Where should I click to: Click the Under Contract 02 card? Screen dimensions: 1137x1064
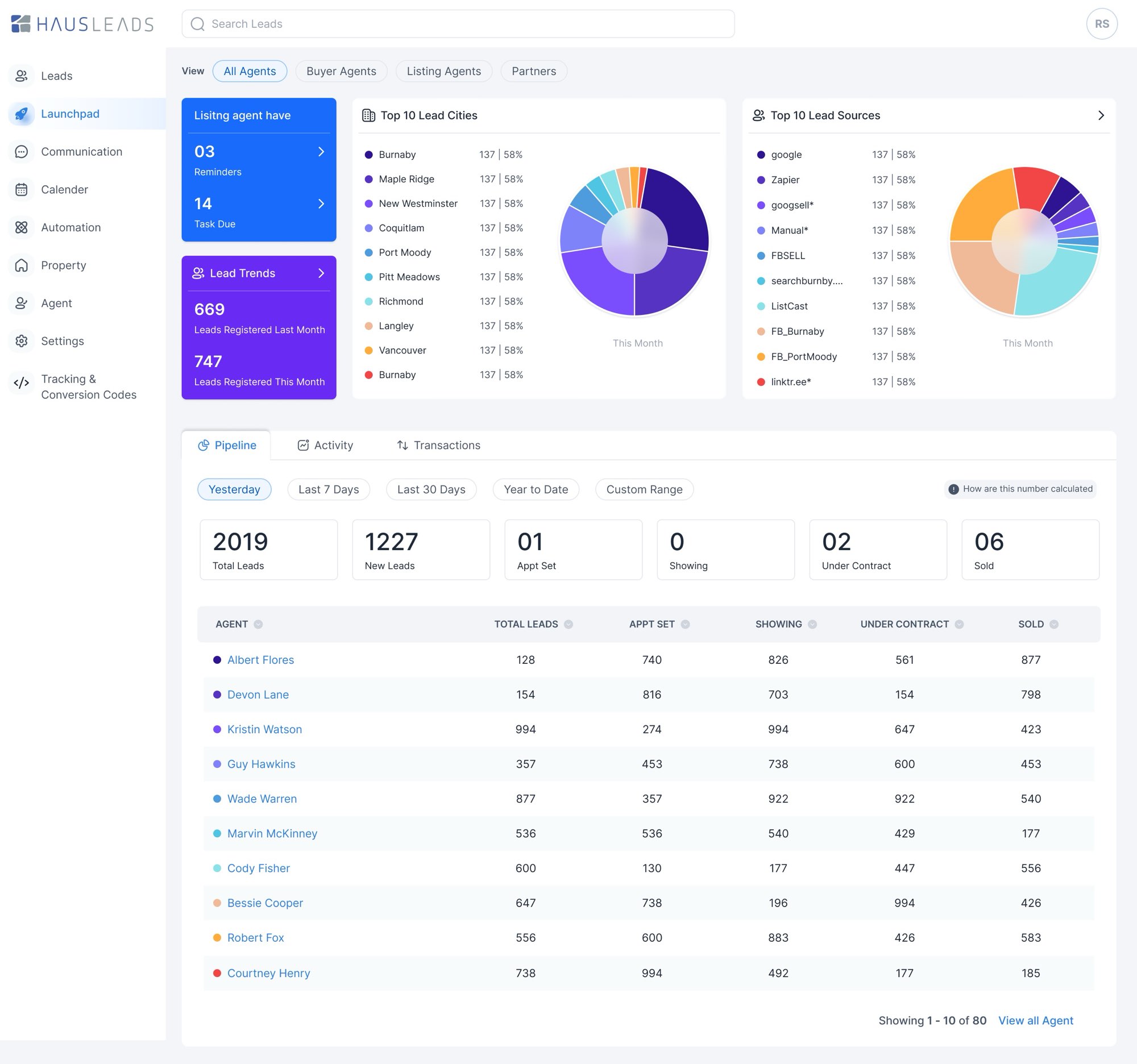click(878, 550)
